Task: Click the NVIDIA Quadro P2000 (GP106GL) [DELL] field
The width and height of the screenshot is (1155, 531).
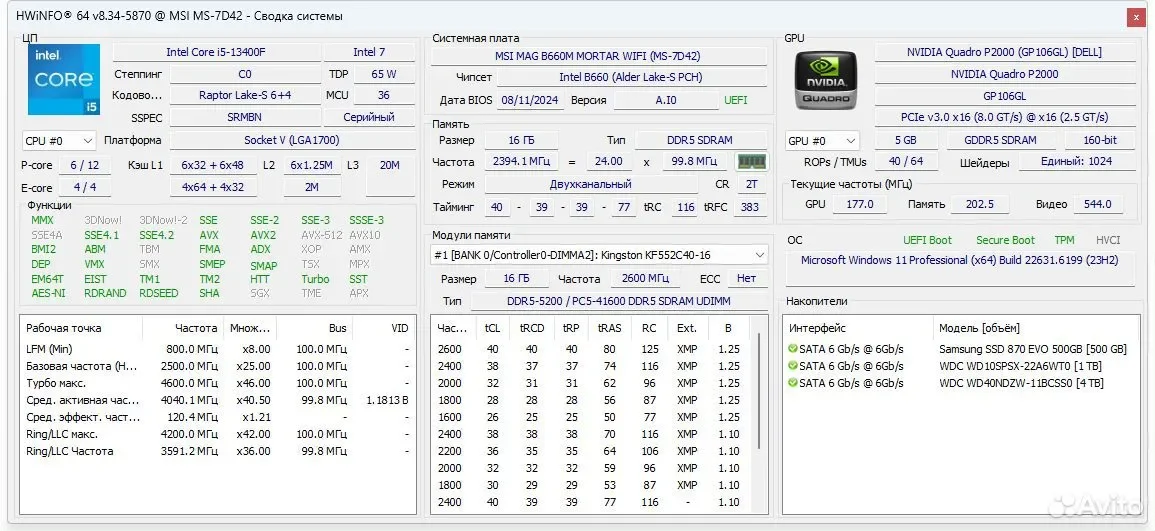Action: tap(1004, 52)
